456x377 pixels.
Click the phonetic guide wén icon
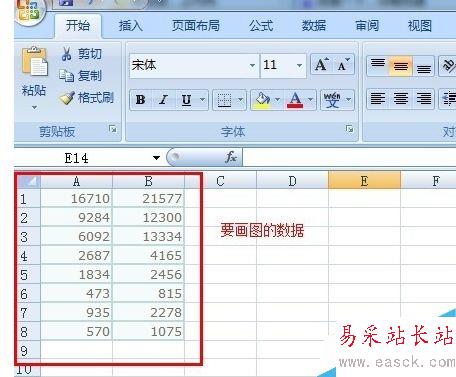332,100
